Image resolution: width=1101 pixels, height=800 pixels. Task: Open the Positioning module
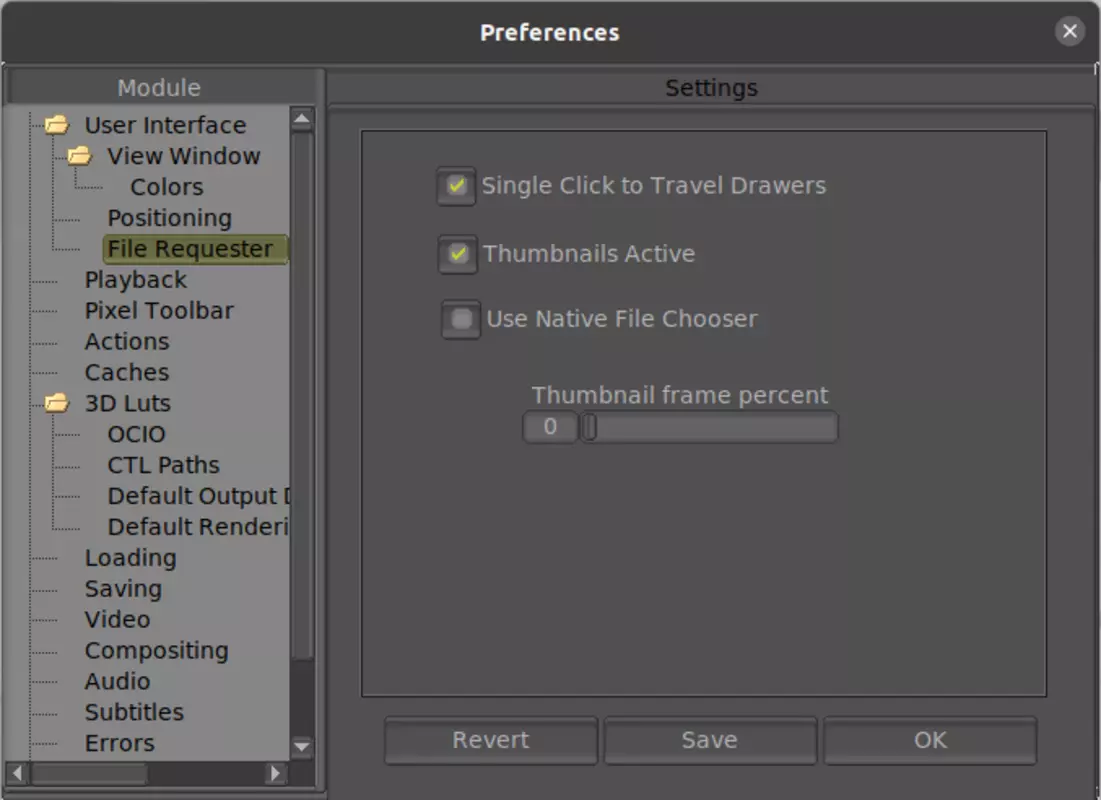coord(169,218)
